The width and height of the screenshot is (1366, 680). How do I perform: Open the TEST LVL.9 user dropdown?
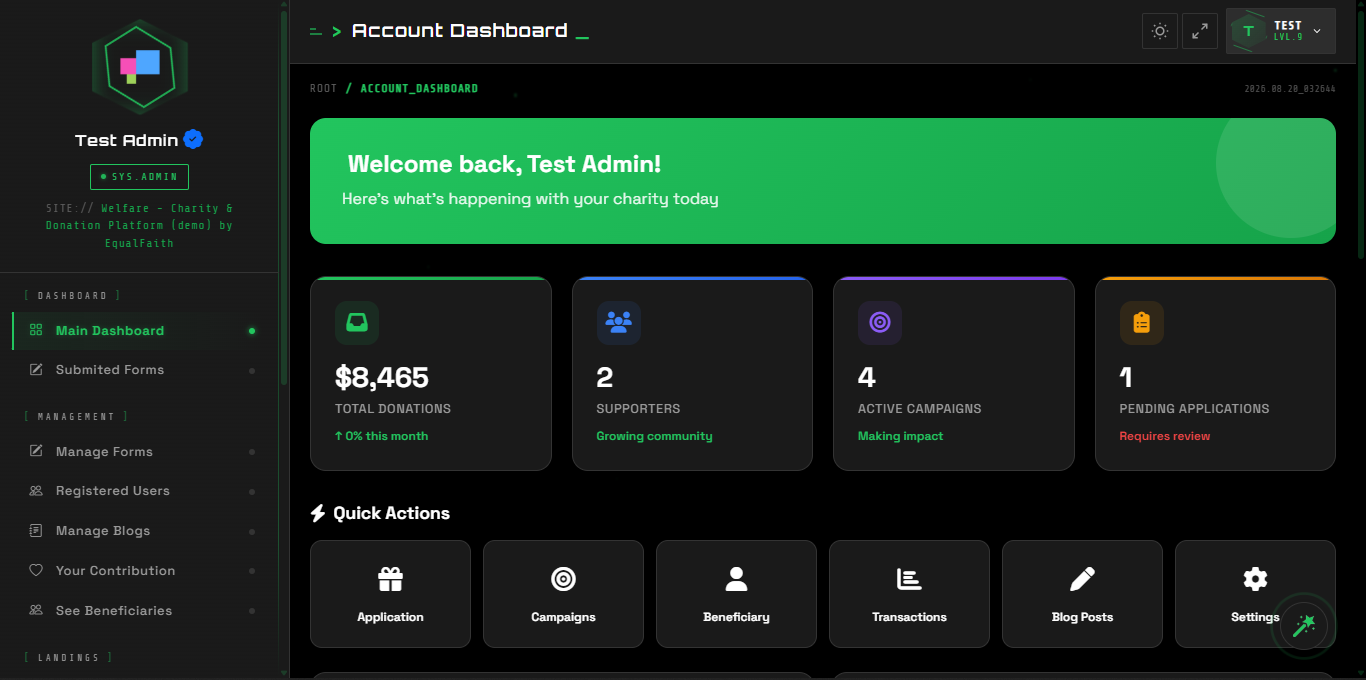[1281, 31]
